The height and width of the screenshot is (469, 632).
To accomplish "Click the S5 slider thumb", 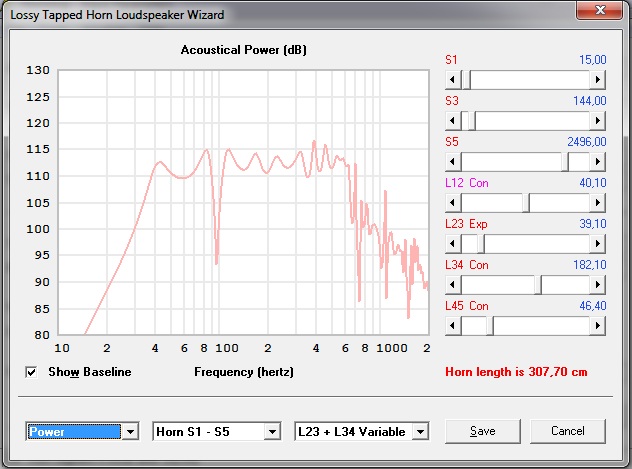I will (564, 162).
